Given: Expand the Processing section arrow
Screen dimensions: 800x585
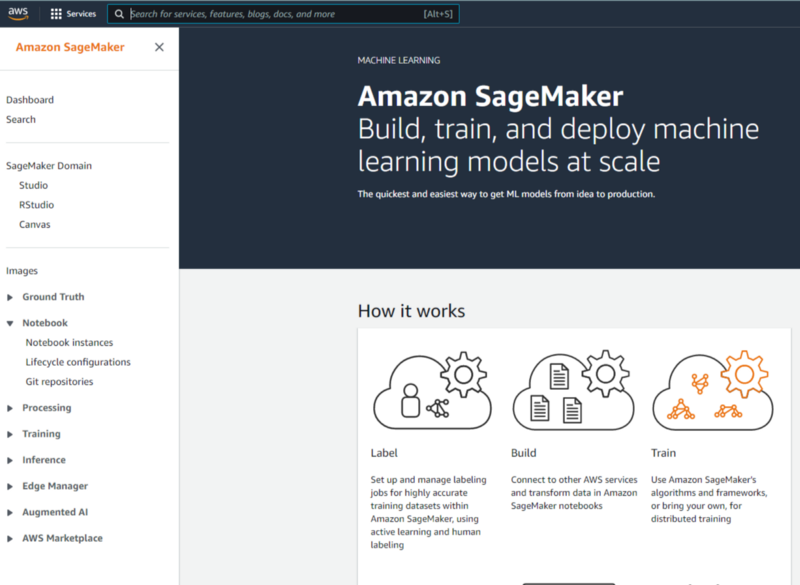Looking at the screenshot, I should point(10,408).
